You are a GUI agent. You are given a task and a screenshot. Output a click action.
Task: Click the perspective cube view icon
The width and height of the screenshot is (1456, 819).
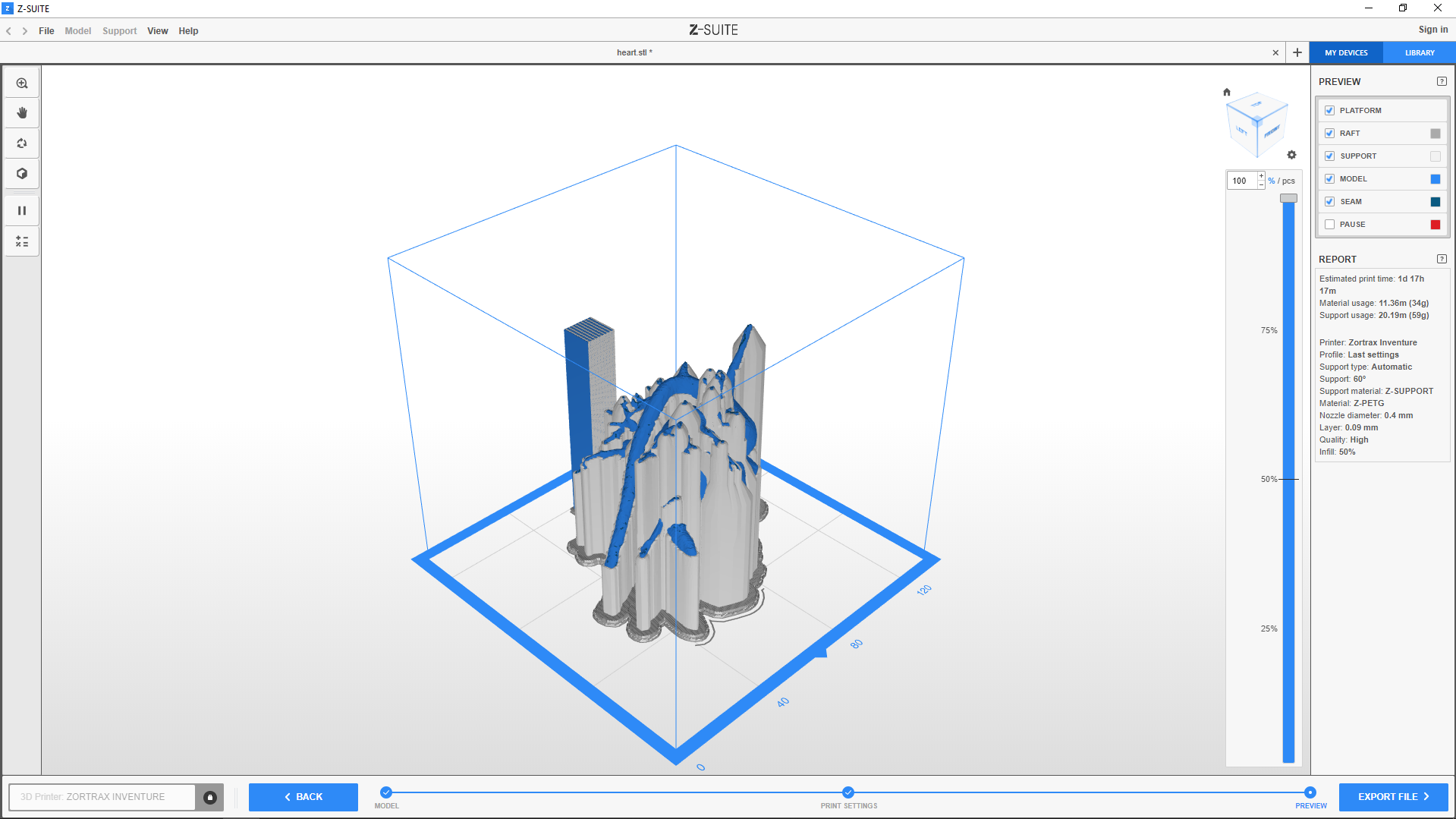pos(22,174)
